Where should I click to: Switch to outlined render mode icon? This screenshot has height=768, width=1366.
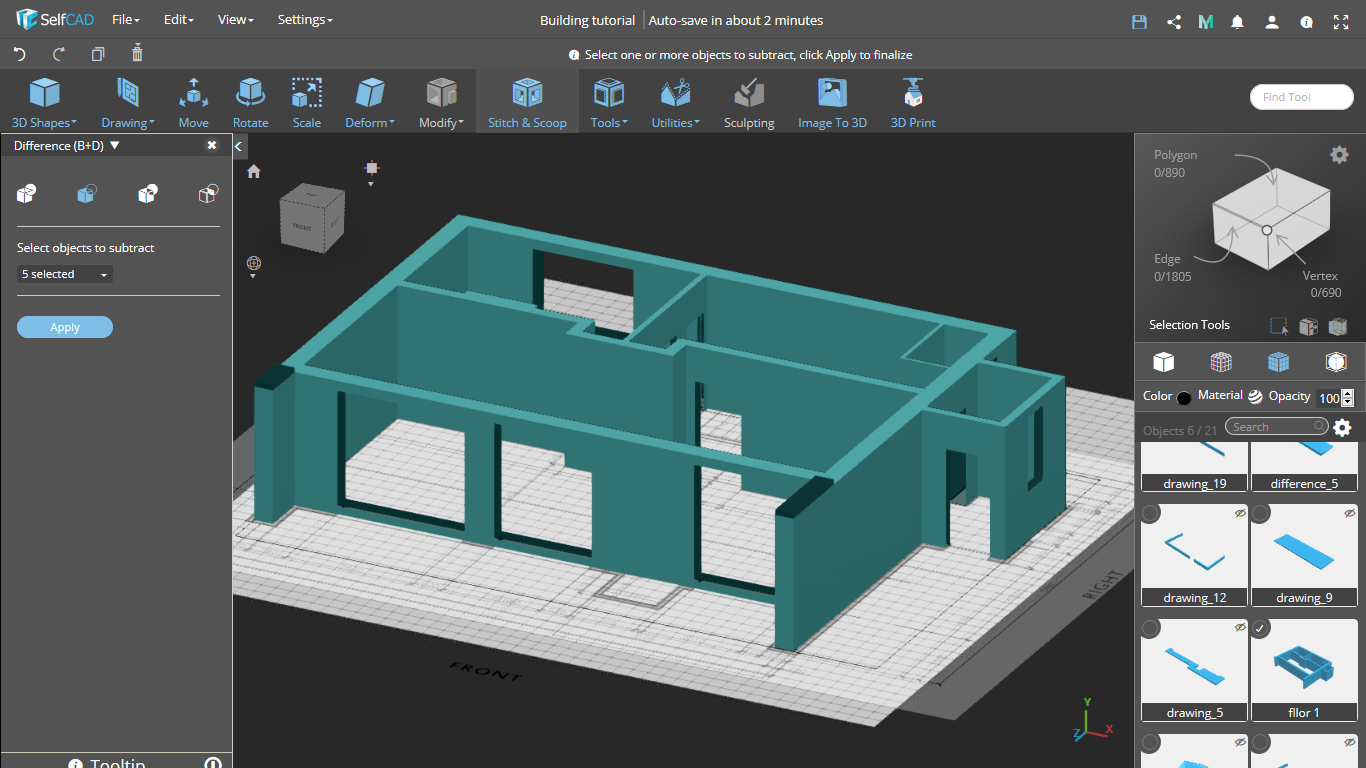click(1336, 361)
